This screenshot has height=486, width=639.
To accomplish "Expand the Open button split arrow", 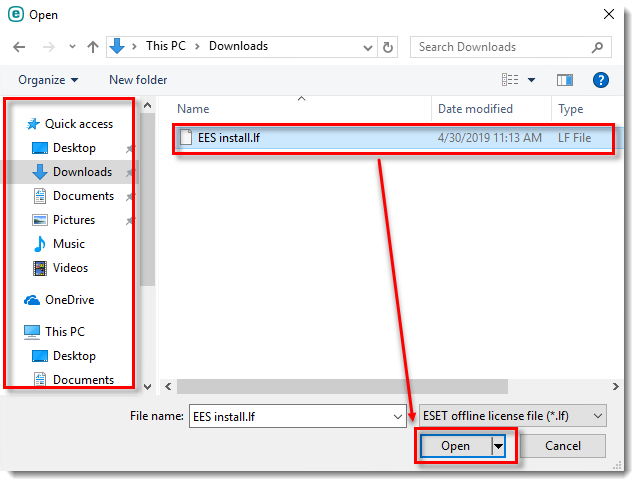I will point(498,446).
